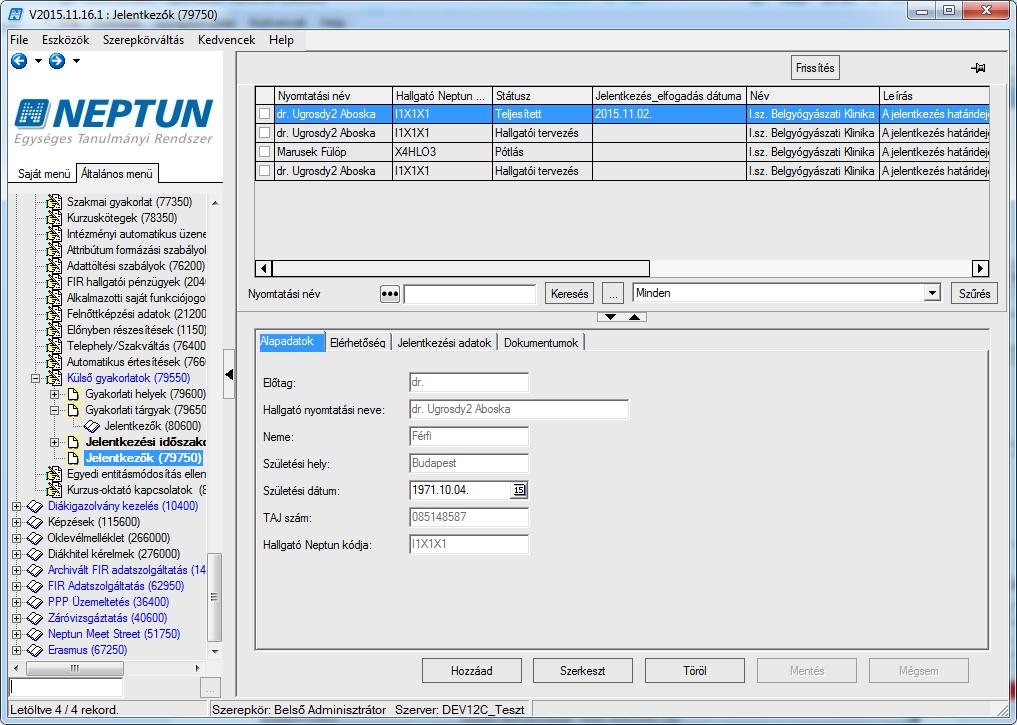The height and width of the screenshot is (725, 1017).
Task: Click the Adattöltési szabályok folder icon
Action: coord(54,266)
